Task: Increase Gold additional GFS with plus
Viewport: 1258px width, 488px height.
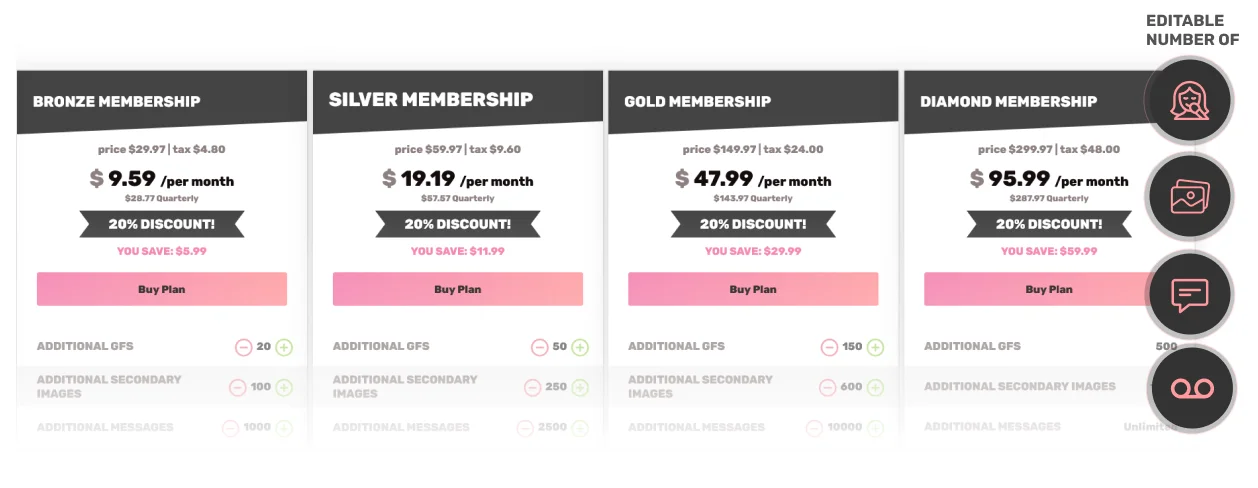Action: tap(875, 347)
